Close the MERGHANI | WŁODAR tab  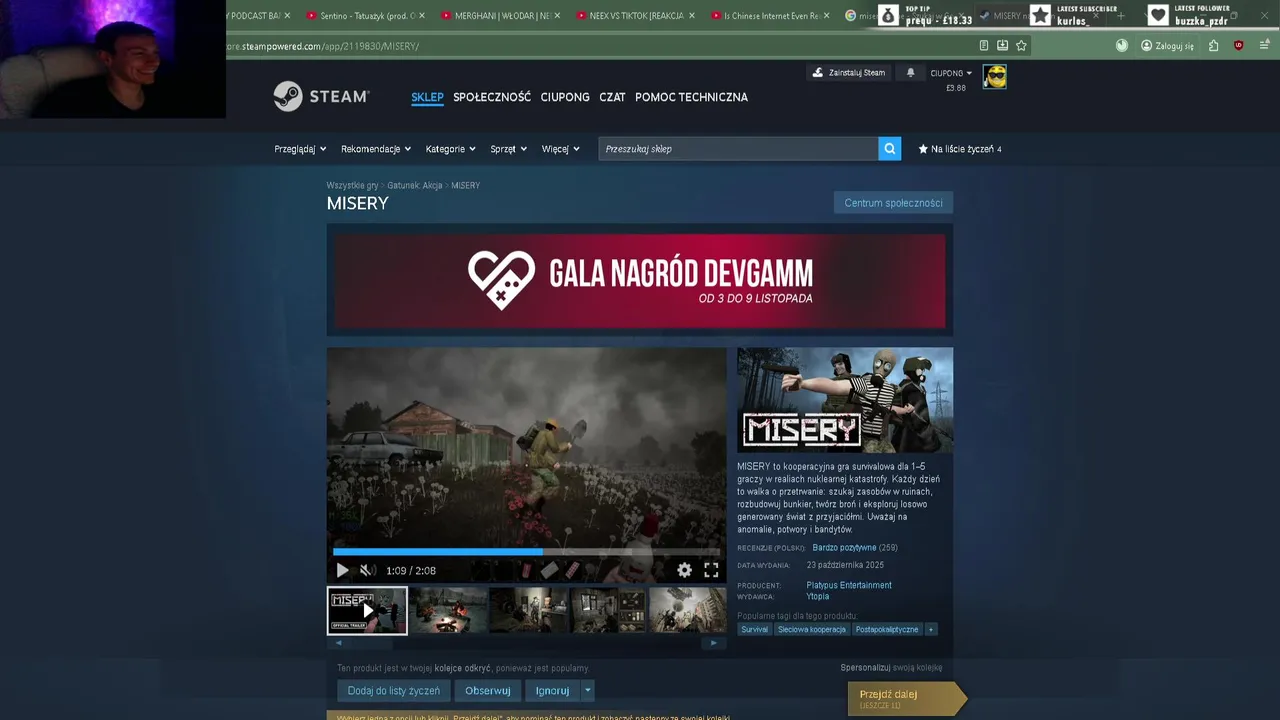coord(557,15)
